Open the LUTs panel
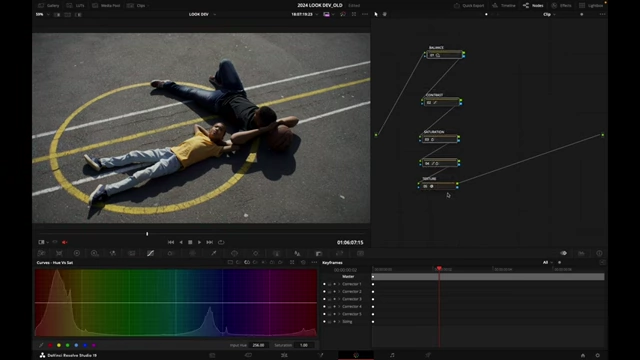Screen dimensions: 640x360 click(76, 5)
